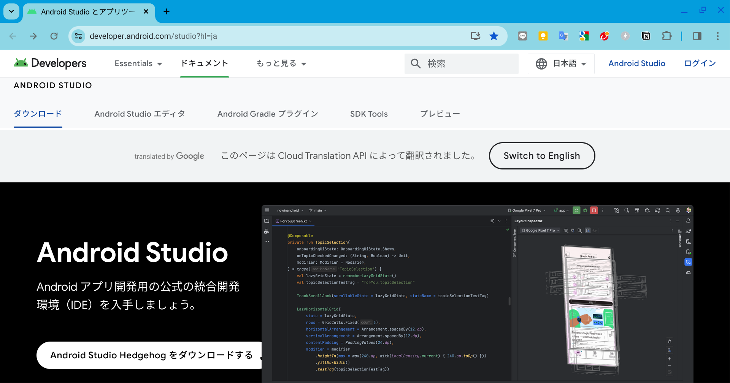
Task: Reload the current page
Action: [x=54, y=36]
